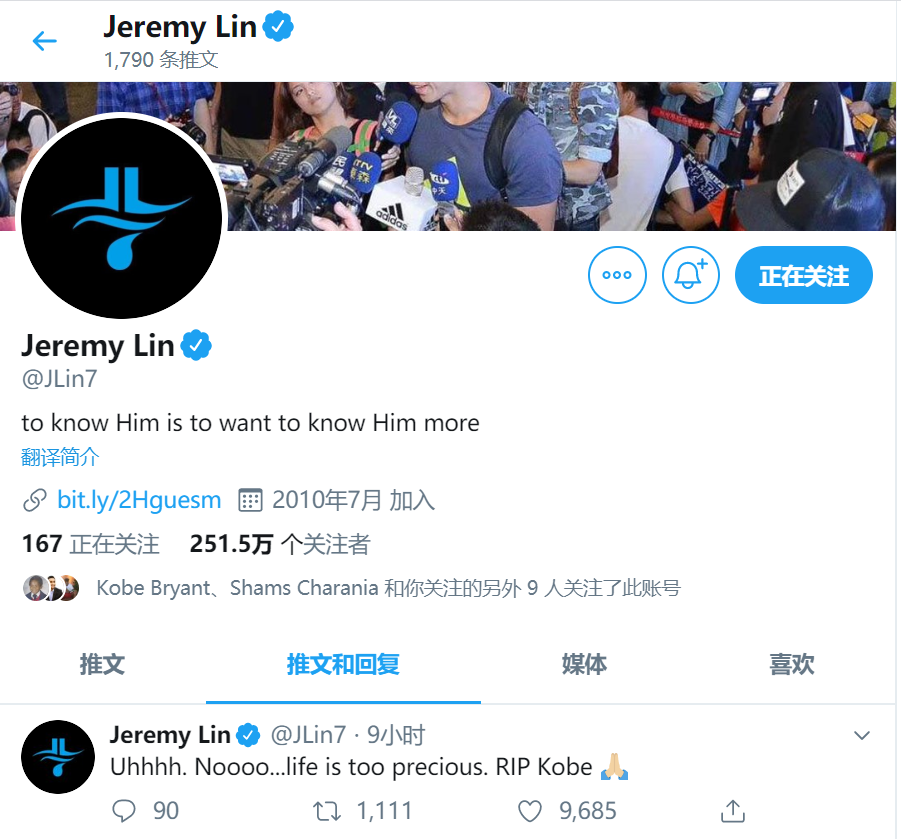Open the 167 正在关注 following list

click(91, 544)
